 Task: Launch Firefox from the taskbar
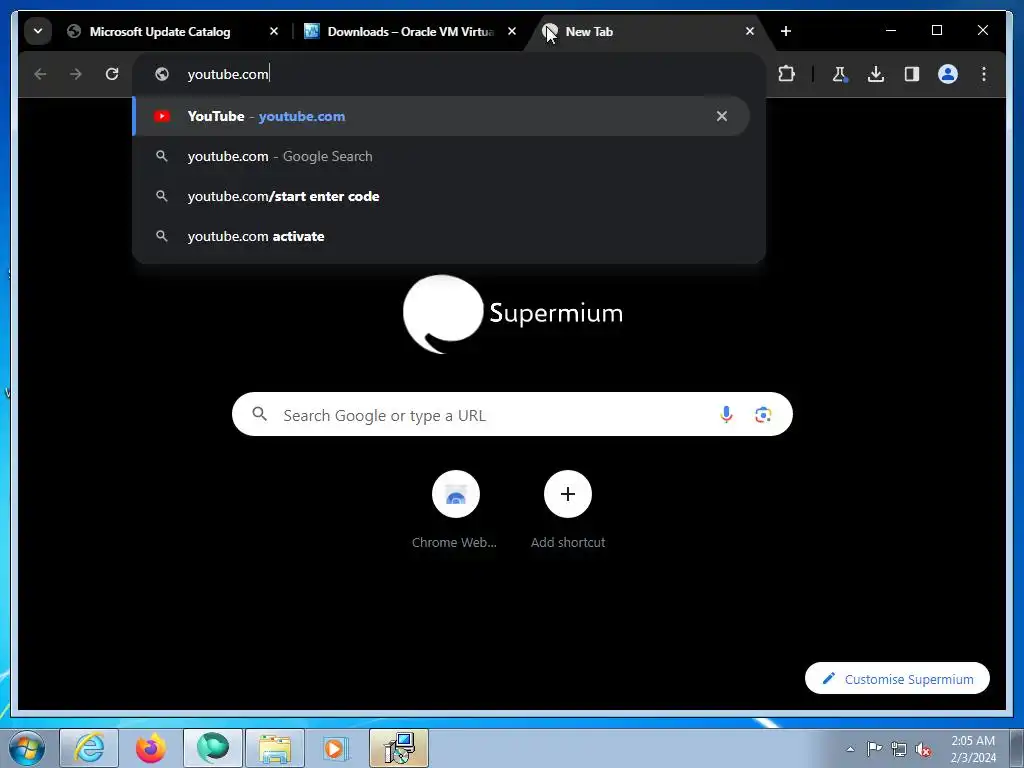[x=151, y=748]
